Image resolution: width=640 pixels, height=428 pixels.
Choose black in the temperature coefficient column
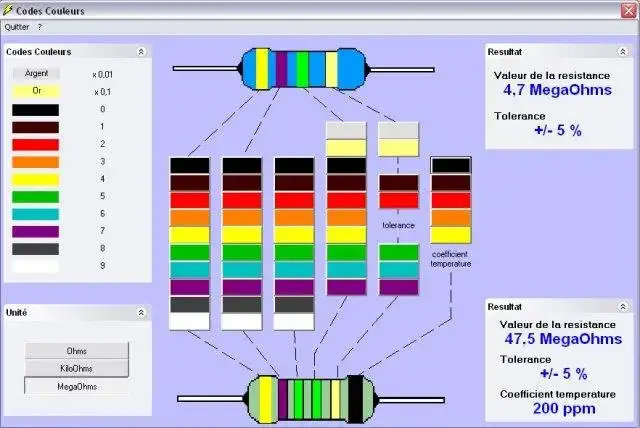tap(451, 166)
